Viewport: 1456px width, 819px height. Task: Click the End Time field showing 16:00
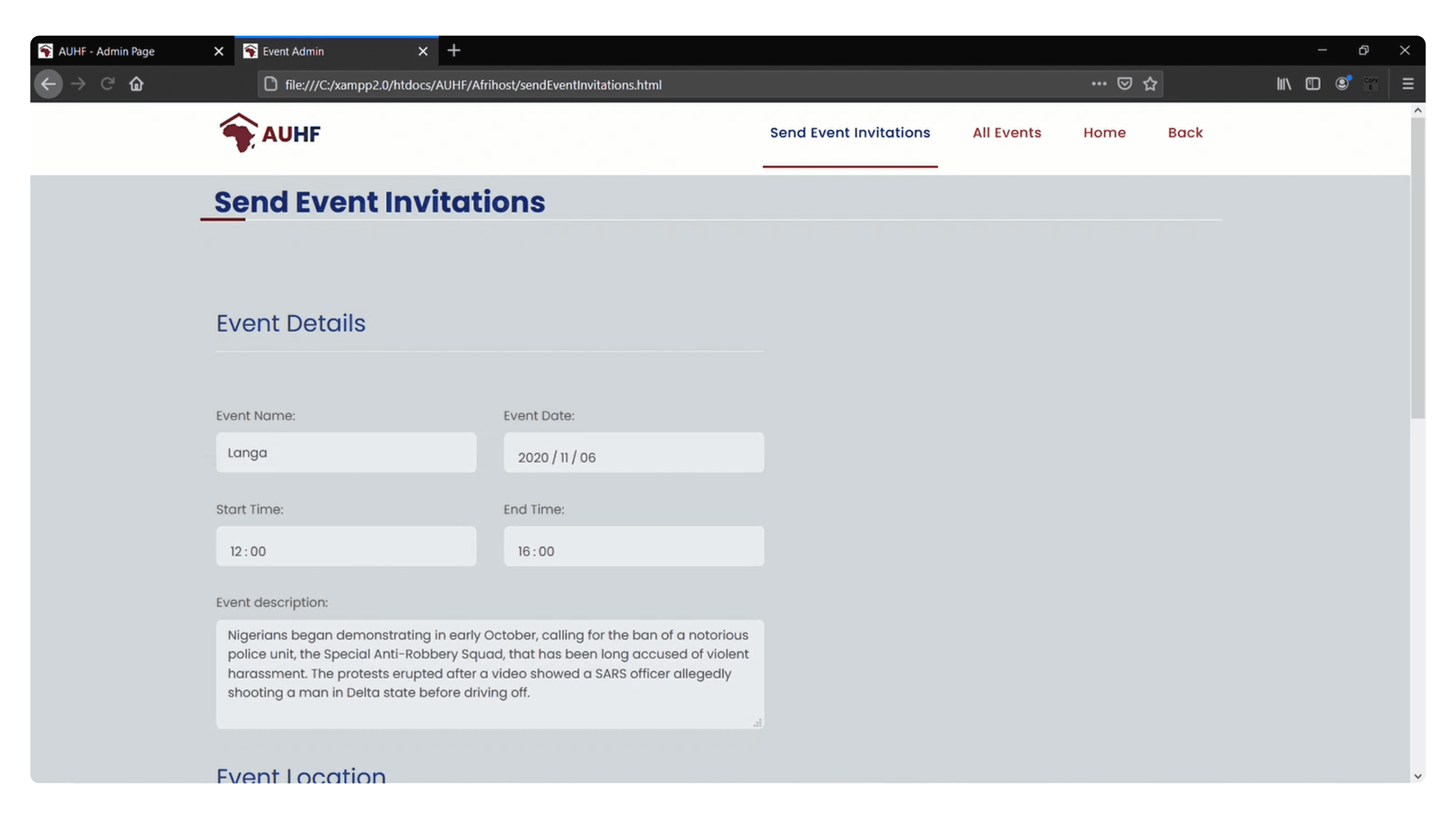coord(634,546)
